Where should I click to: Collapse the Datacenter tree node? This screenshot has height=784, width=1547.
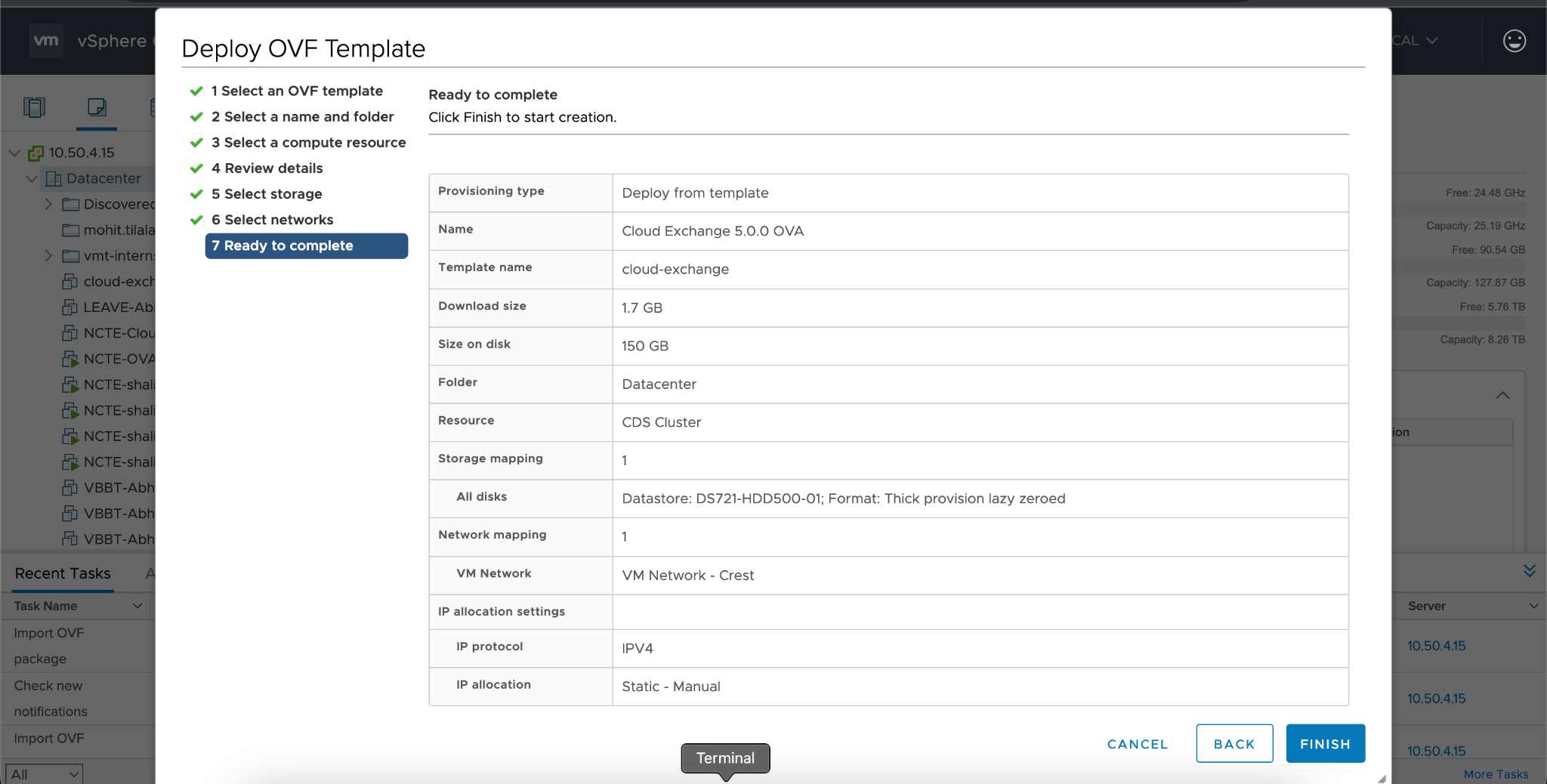(31, 179)
